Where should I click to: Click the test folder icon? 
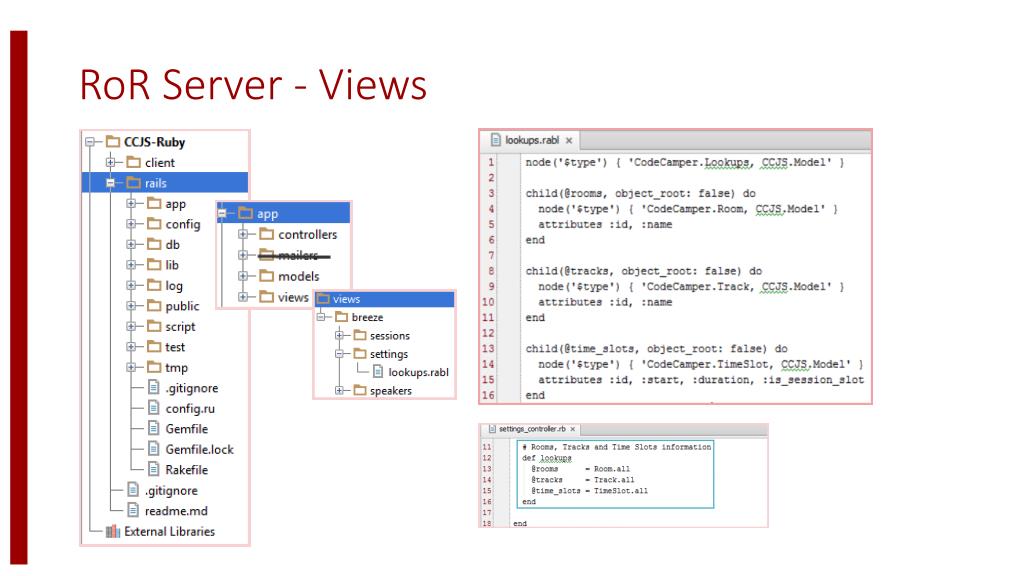tap(154, 347)
